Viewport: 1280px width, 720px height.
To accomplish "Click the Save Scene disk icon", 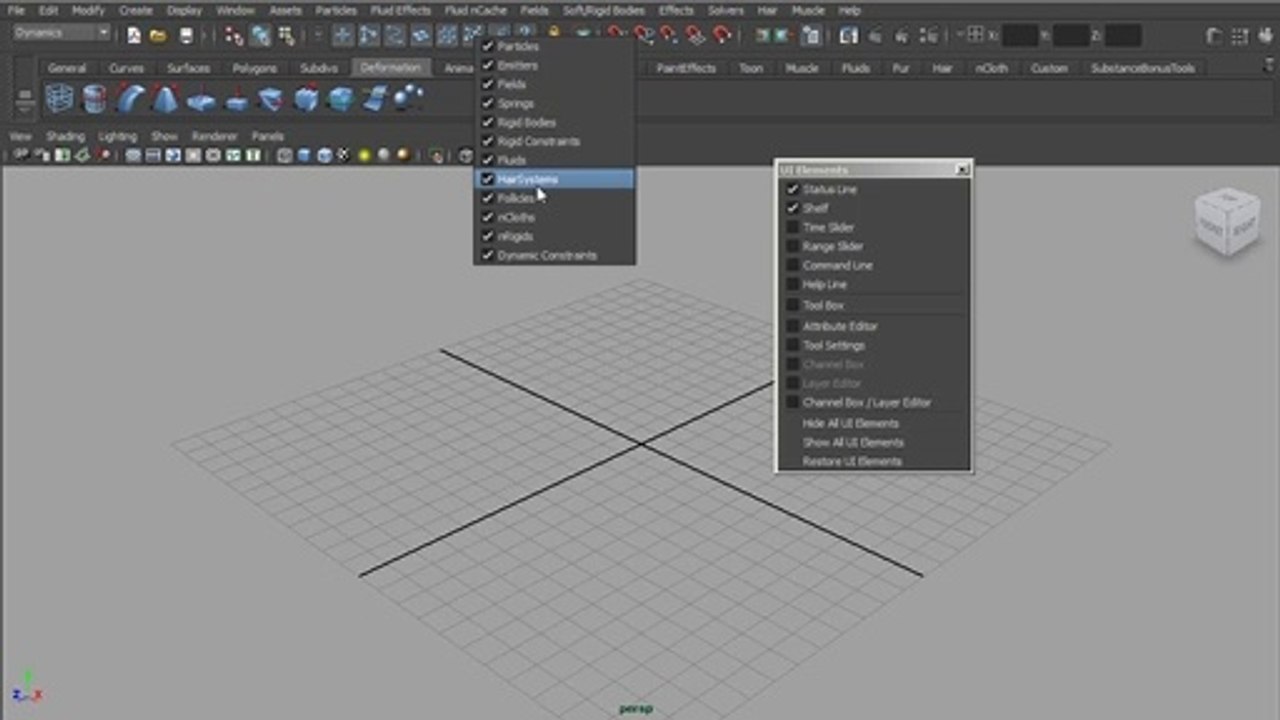I will (186, 36).
